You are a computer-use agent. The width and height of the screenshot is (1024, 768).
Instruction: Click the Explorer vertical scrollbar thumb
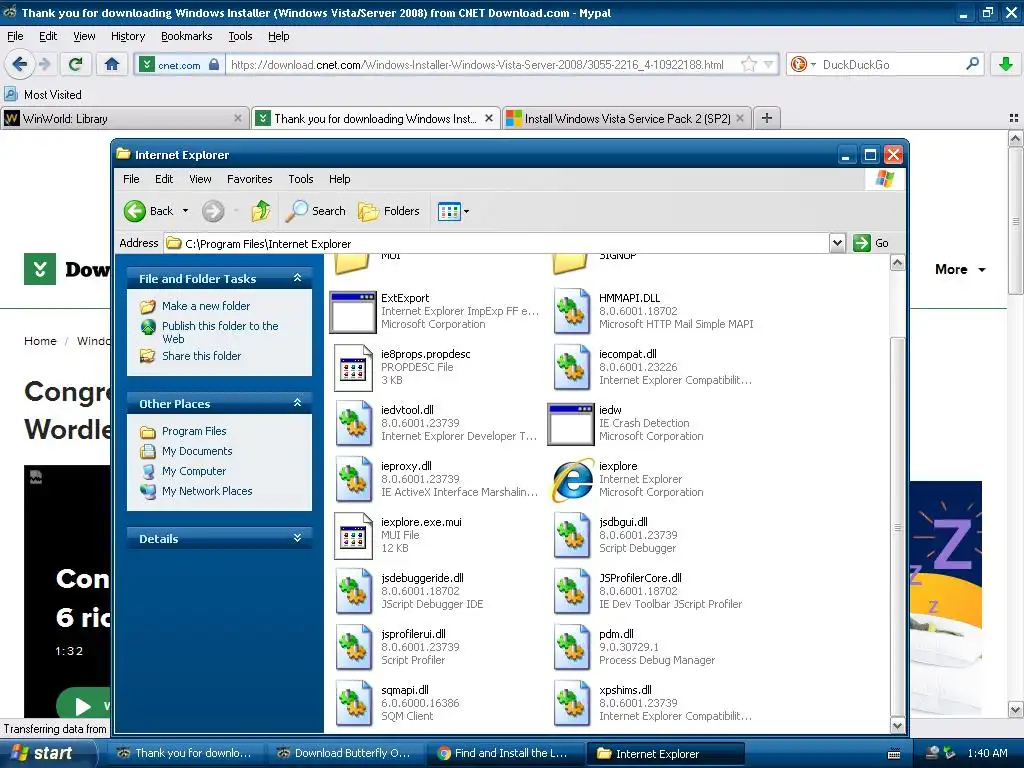pos(897,527)
